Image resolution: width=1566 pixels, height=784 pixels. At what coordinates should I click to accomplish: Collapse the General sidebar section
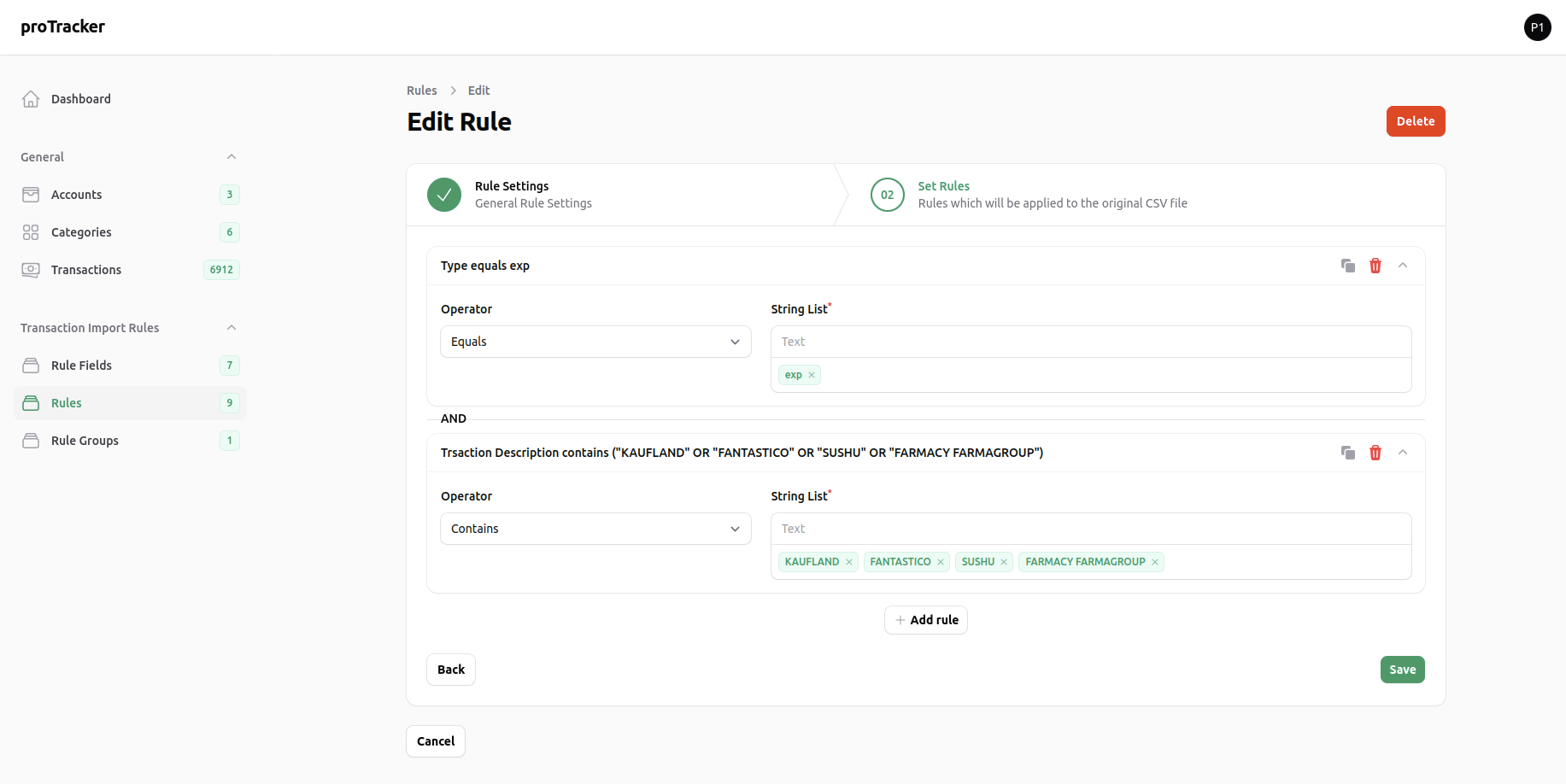[232, 157]
